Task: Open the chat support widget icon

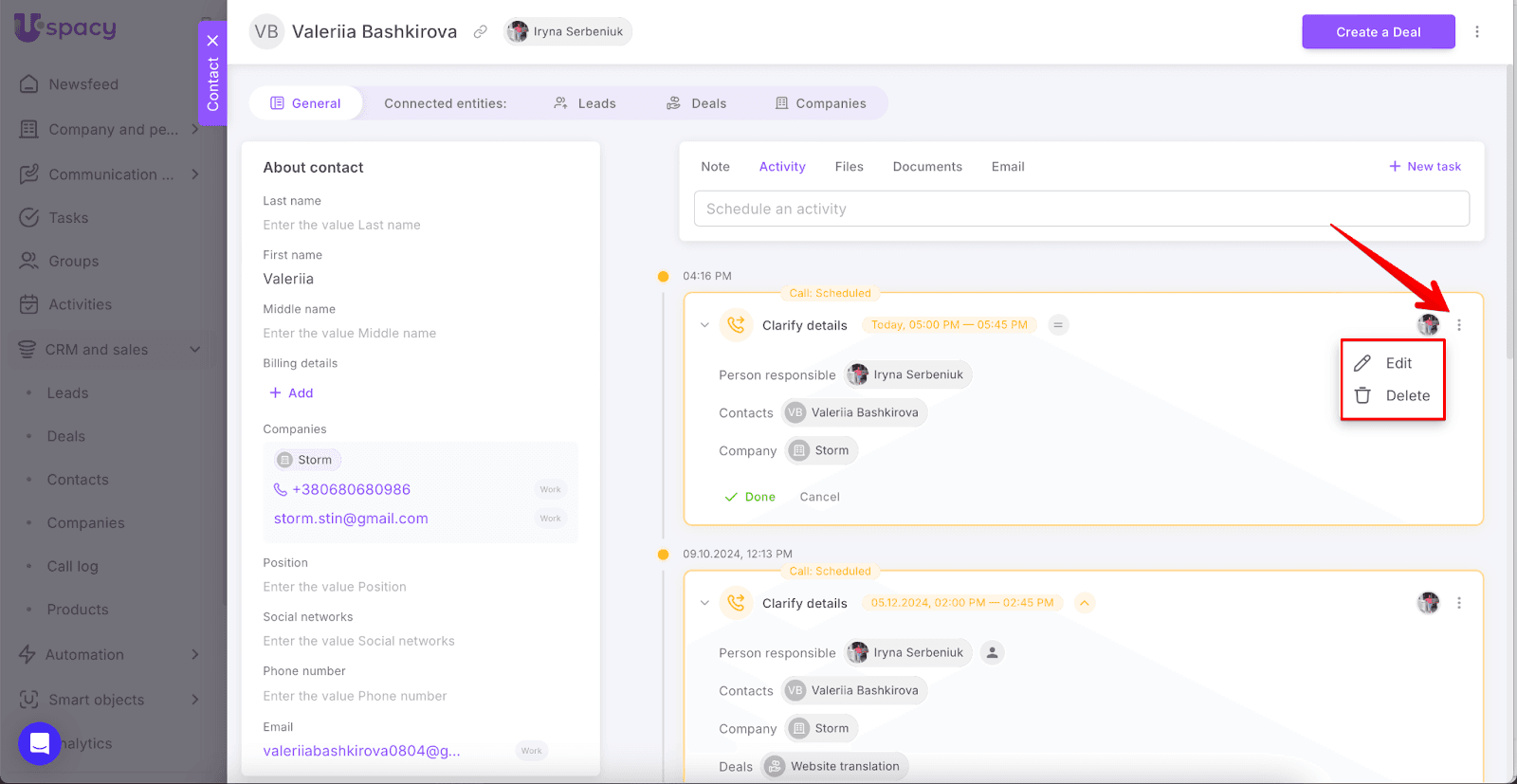Action: click(40, 743)
